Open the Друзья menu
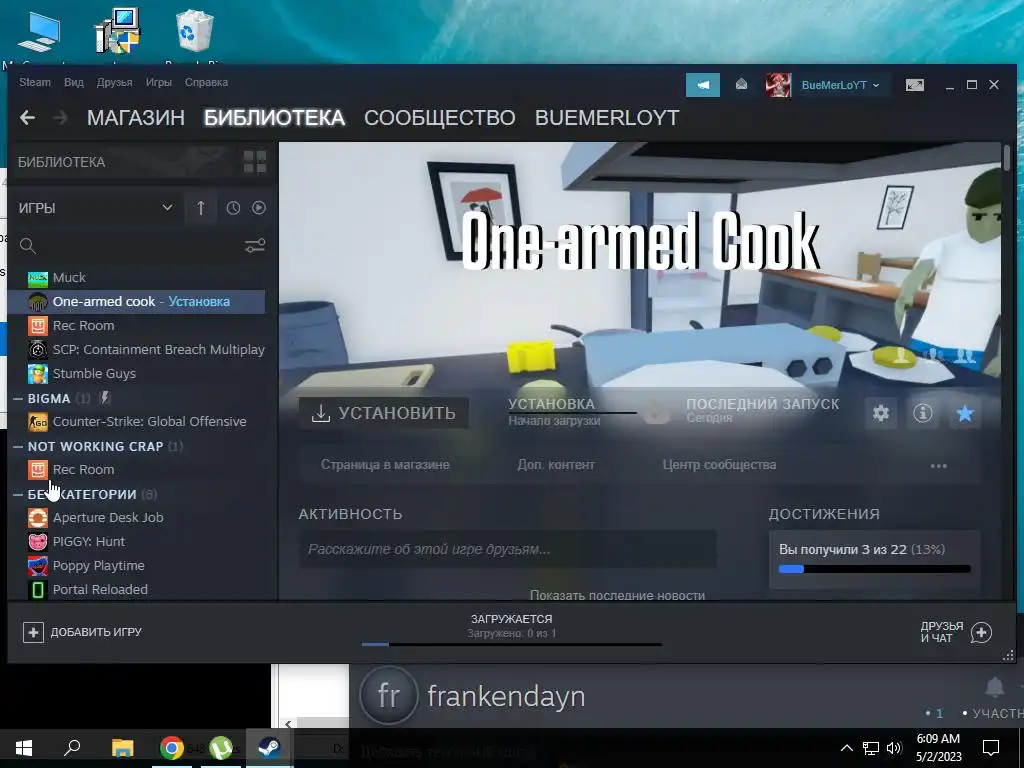Image resolution: width=1024 pixels, height=768 pixels. point(114,82)
